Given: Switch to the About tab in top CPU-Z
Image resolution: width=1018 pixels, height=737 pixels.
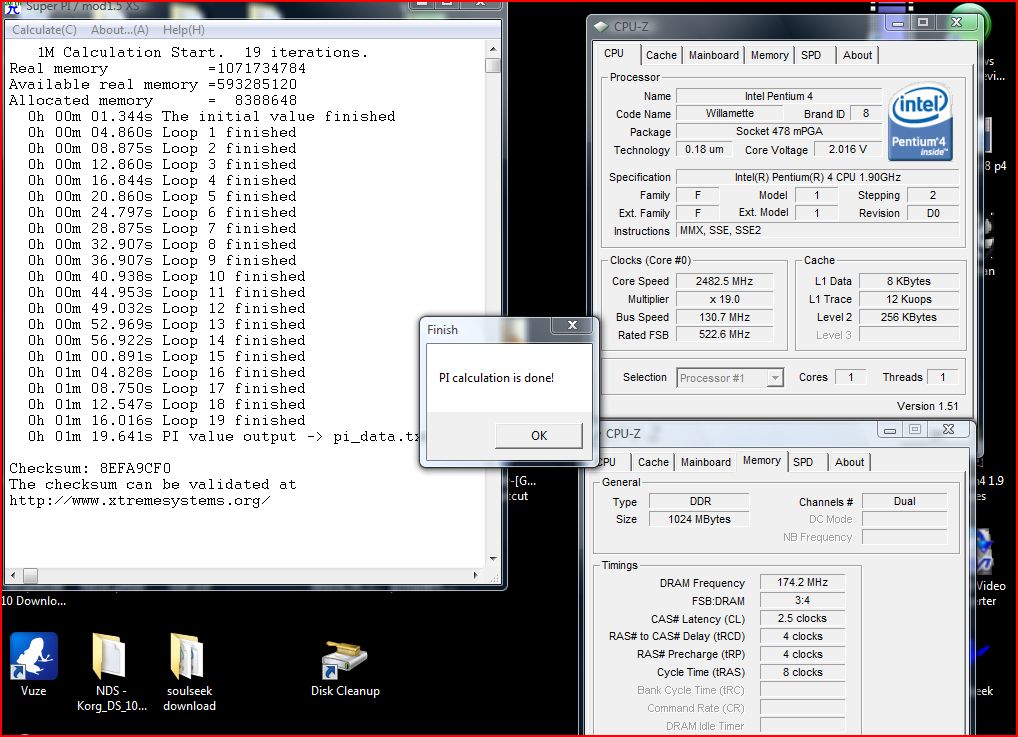Looking at the screenshot, I should point(857,55).
